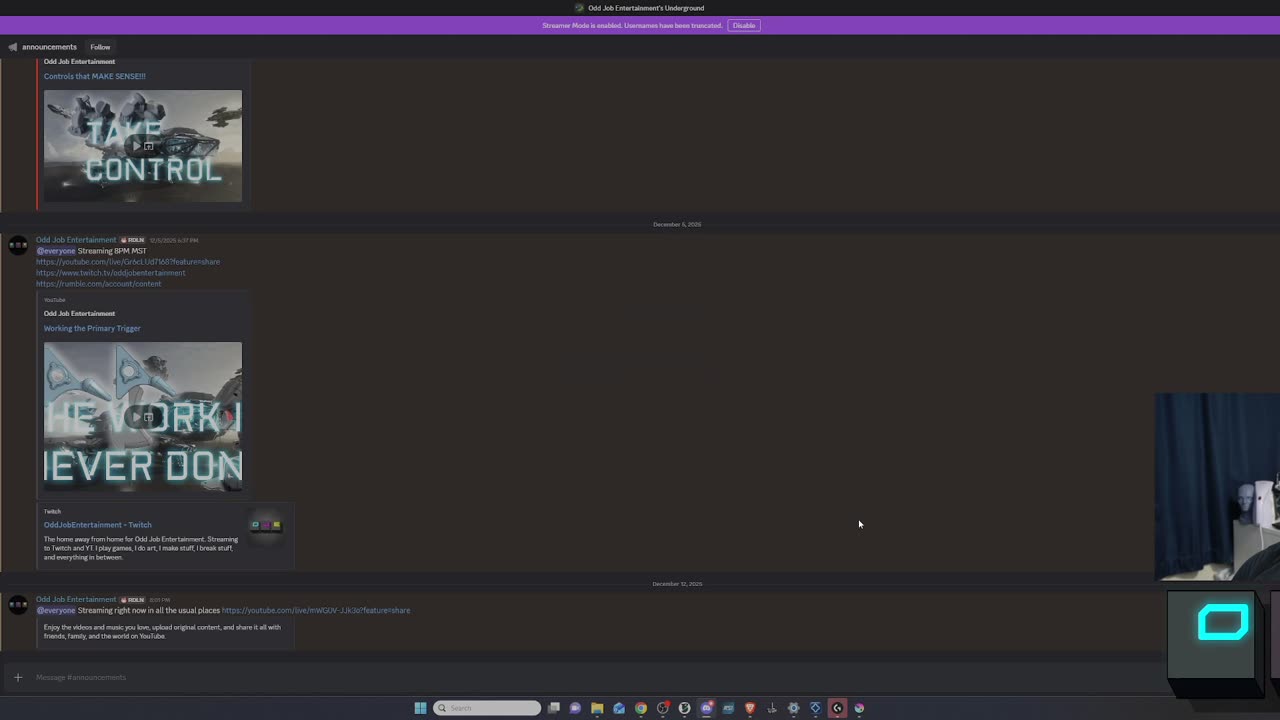
Task: Click the Twitch embed small preview image
Action: pos(266,525)
